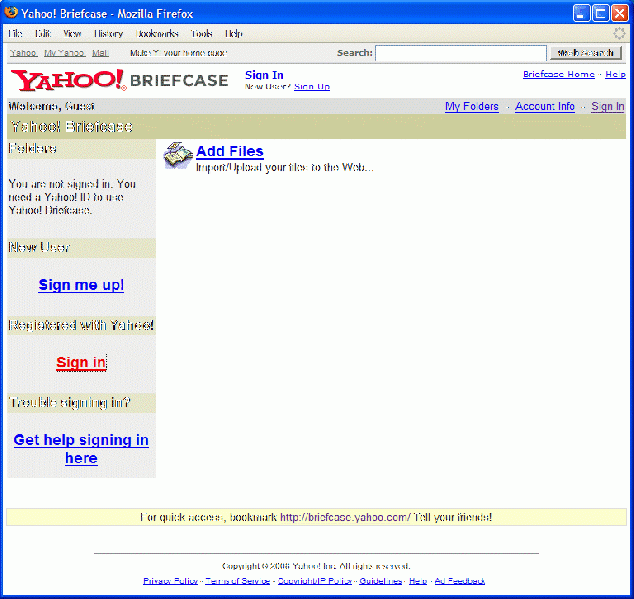Open the Account Info link
Viewport: 634px width, 599px height.
pyautogui.click(x=545, y=106)
